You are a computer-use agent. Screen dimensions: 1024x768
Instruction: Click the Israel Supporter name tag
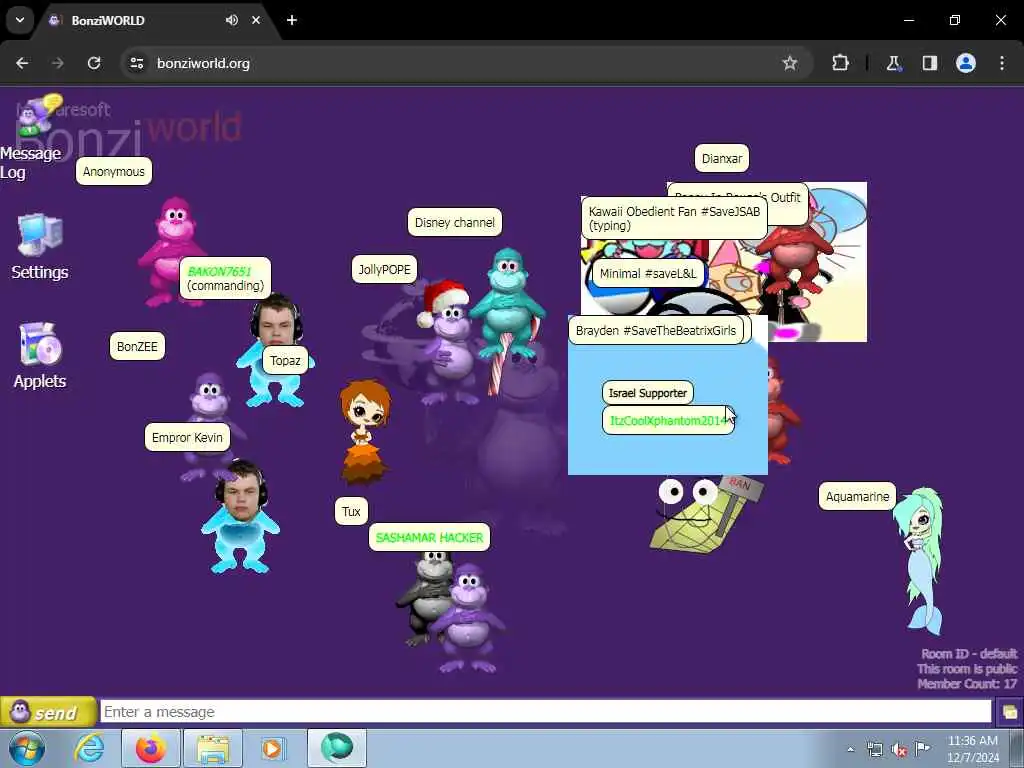648,393
